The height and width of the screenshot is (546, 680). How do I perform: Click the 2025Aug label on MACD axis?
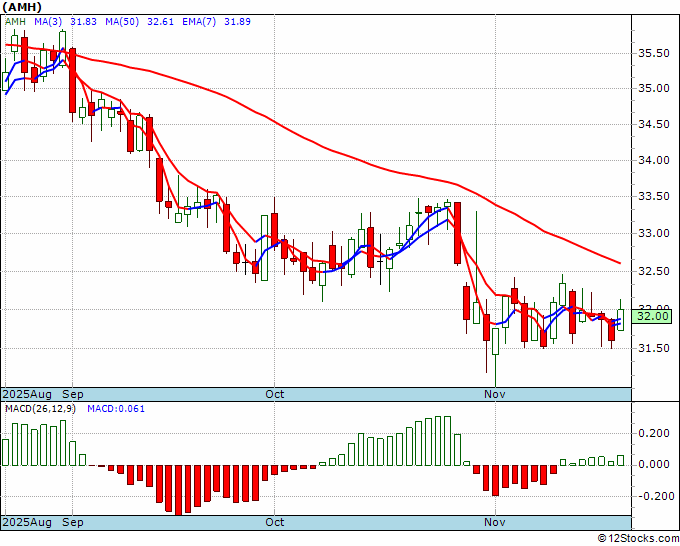27,522
